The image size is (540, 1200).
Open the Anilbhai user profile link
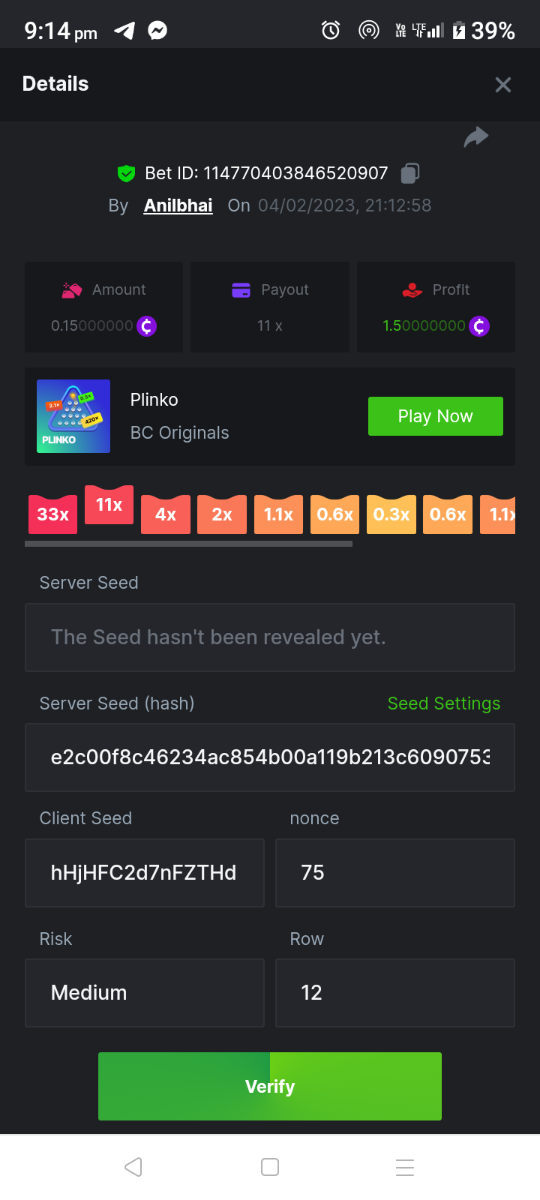(178, 206)
